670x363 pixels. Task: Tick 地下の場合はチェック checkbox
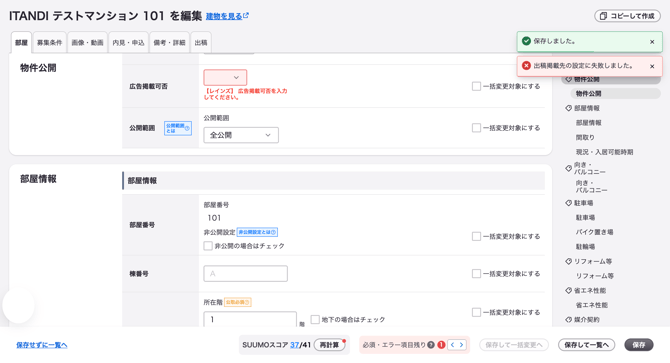pyautogui.click(x=315, y=319)
